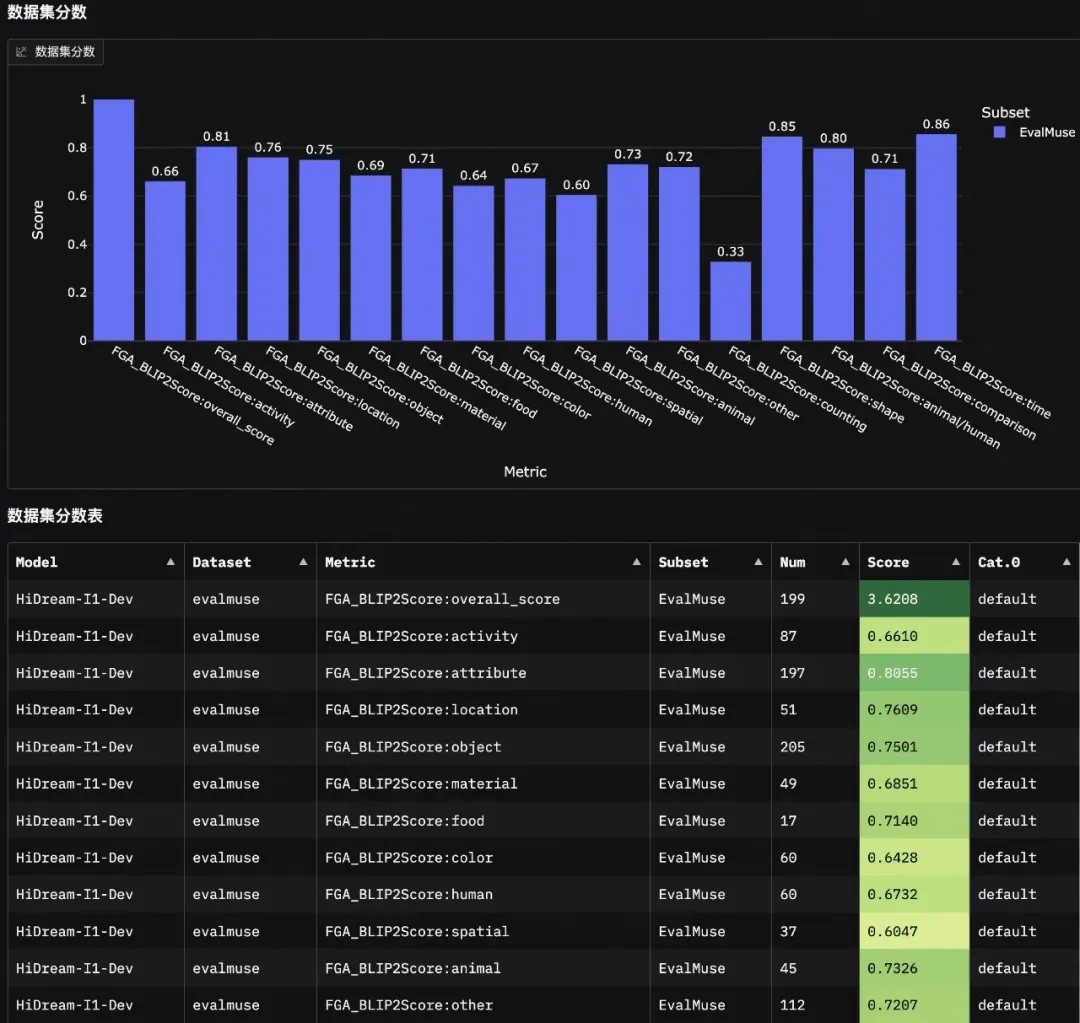Sort table by Score column arrow
The width and height of the screenshot is (1080, 1023).
[x=955, y=562]
